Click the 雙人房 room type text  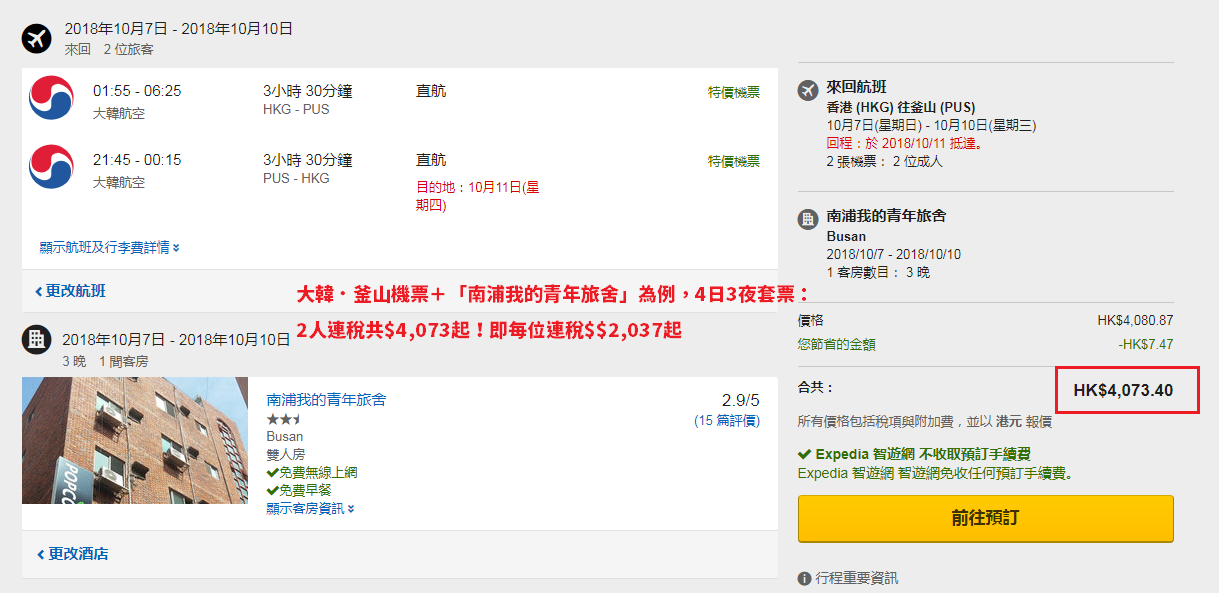click(x=286, y=454)
